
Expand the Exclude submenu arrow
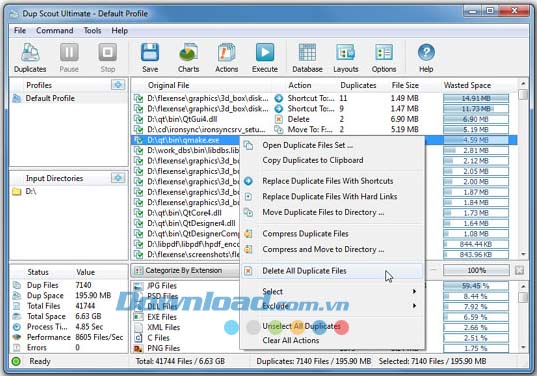click(x=414, y=305)
